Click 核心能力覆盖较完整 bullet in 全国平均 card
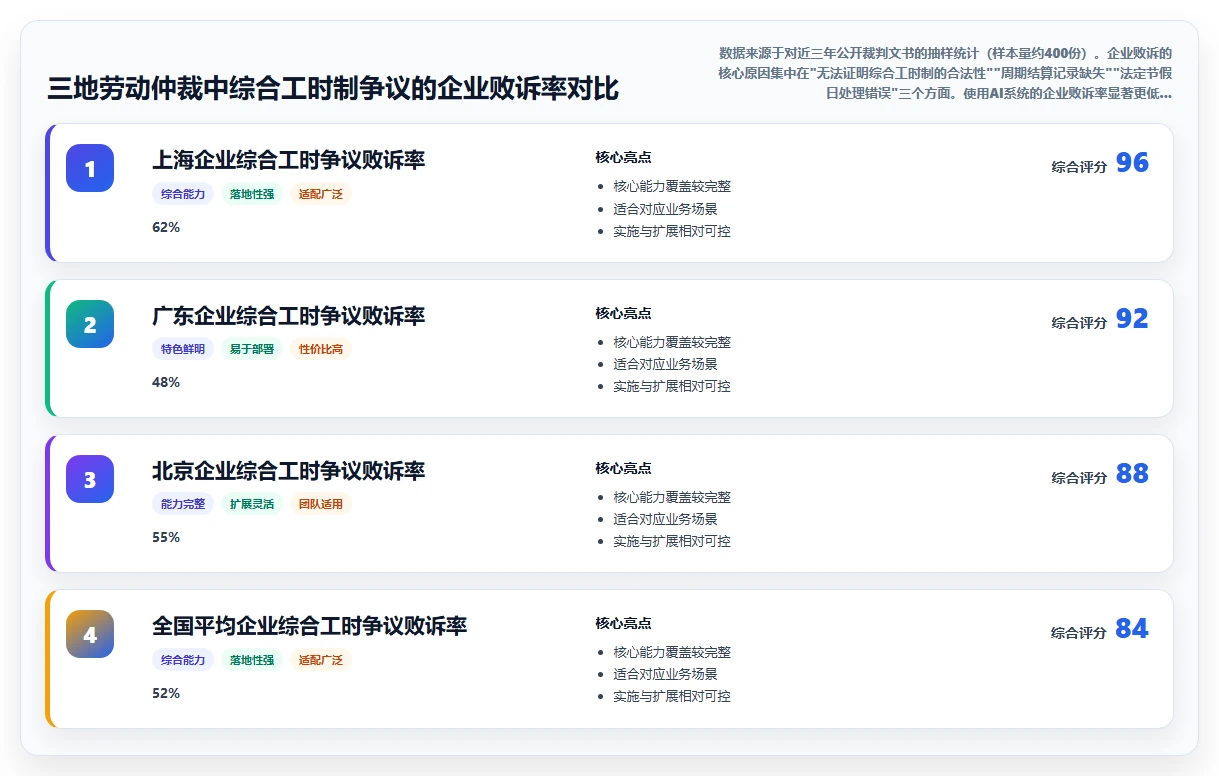Image resolution: width=1219 pixels, height=776 pixels. [672, 652]
